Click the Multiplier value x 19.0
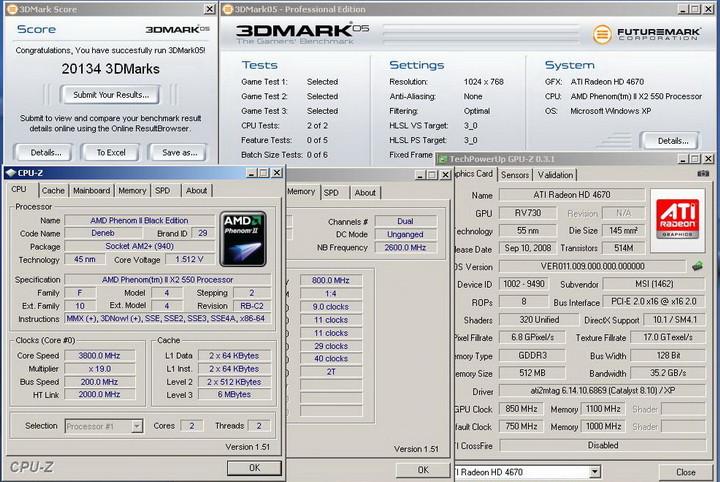This screenshot has width=720, height=482. click(100, 369)
